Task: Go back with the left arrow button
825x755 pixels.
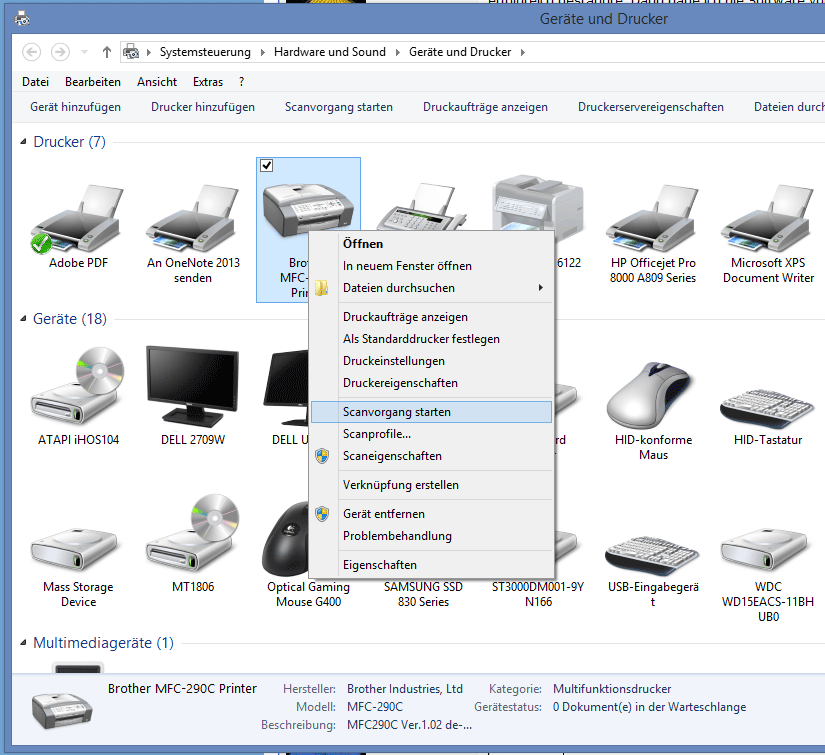Action: point(32,52)
